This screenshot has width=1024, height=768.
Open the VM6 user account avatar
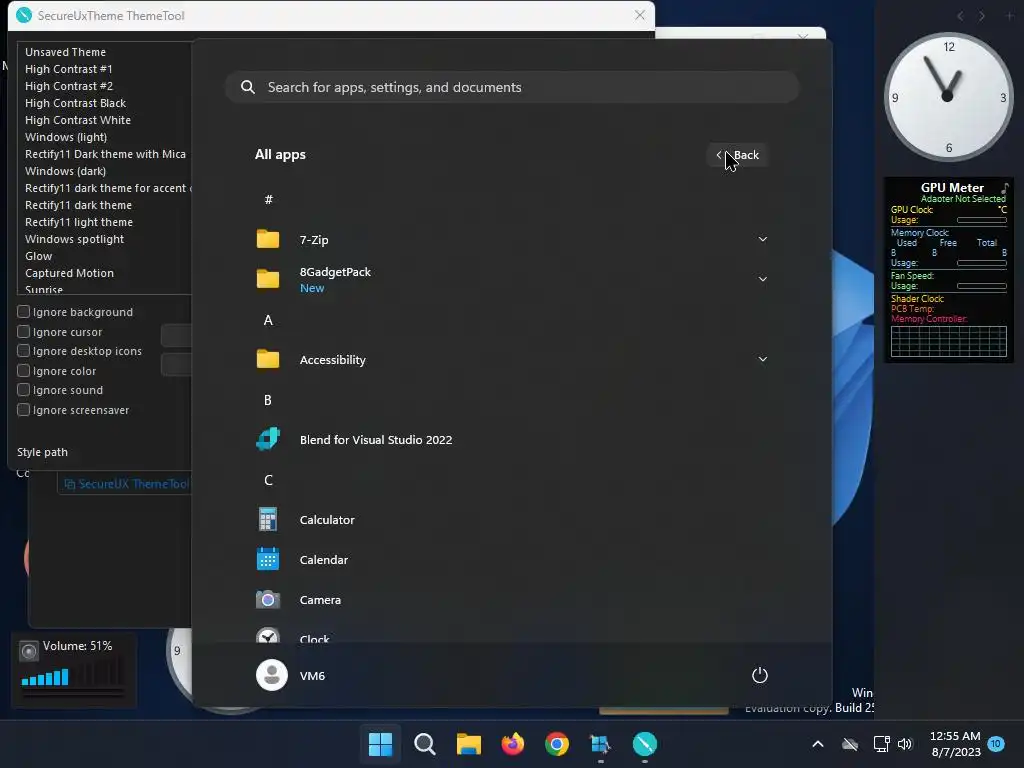272,675
